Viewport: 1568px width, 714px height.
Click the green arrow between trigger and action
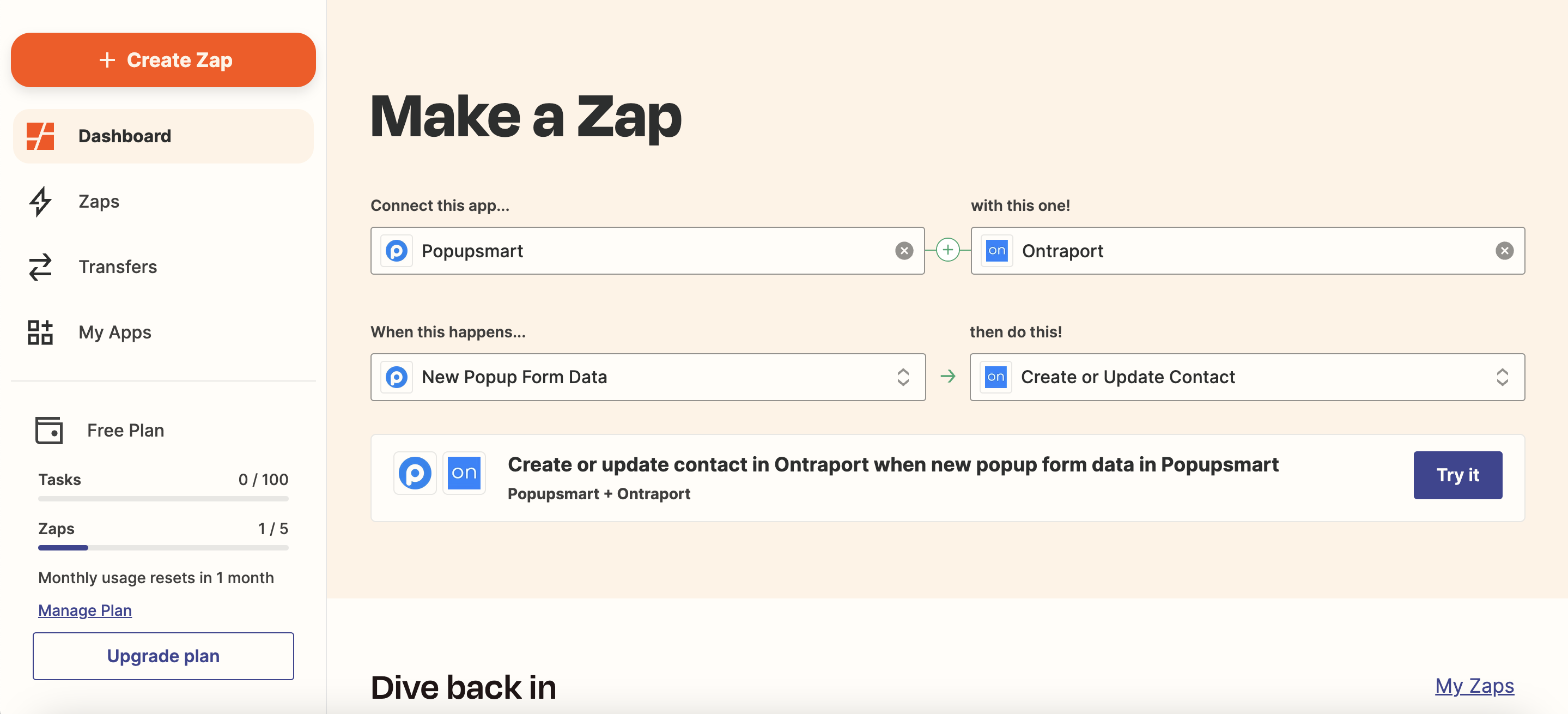pyautogui.click(x=948, y=377)
